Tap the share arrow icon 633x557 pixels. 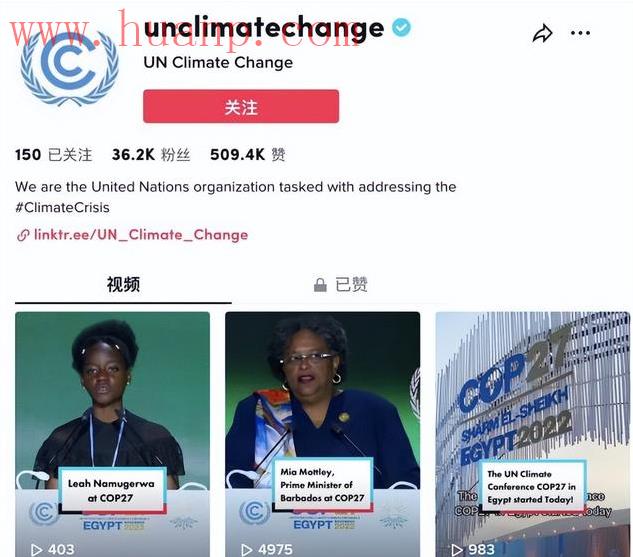(x=542, y=33)
